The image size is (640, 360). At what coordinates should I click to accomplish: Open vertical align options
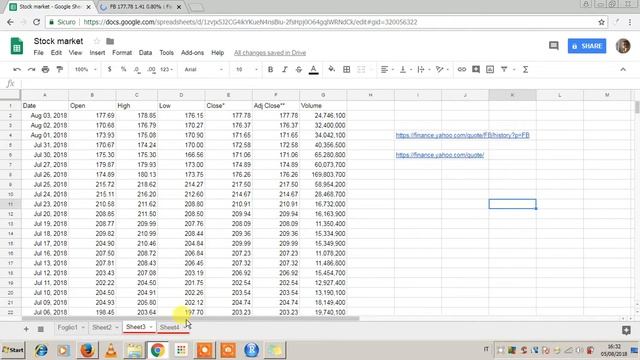[x=405, y=69]
